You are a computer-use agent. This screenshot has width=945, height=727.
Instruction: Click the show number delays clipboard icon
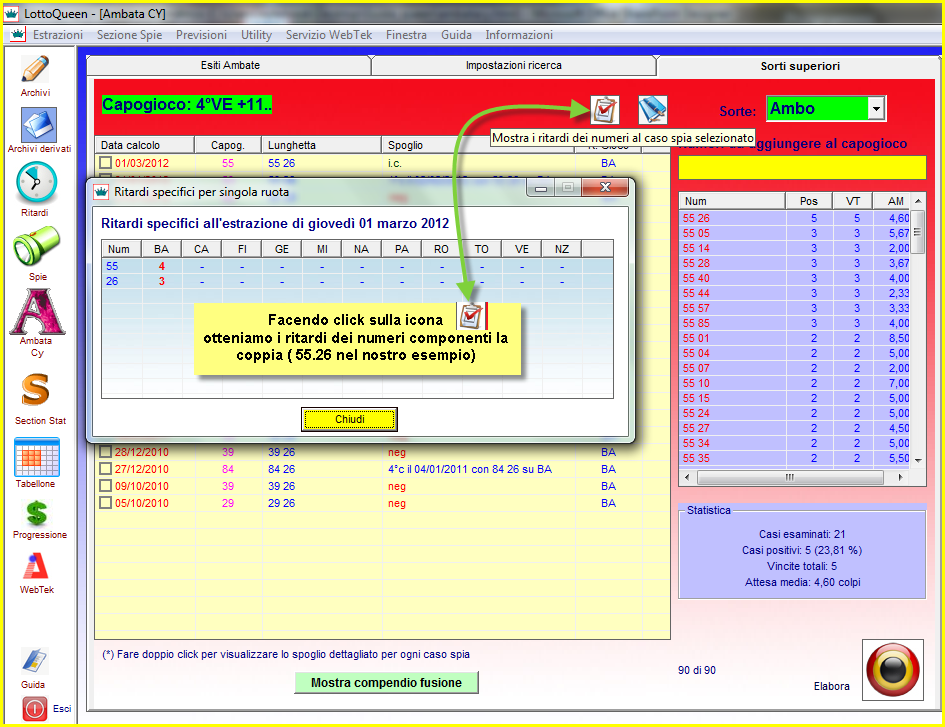pyautogui.click(x=604, y=110)
